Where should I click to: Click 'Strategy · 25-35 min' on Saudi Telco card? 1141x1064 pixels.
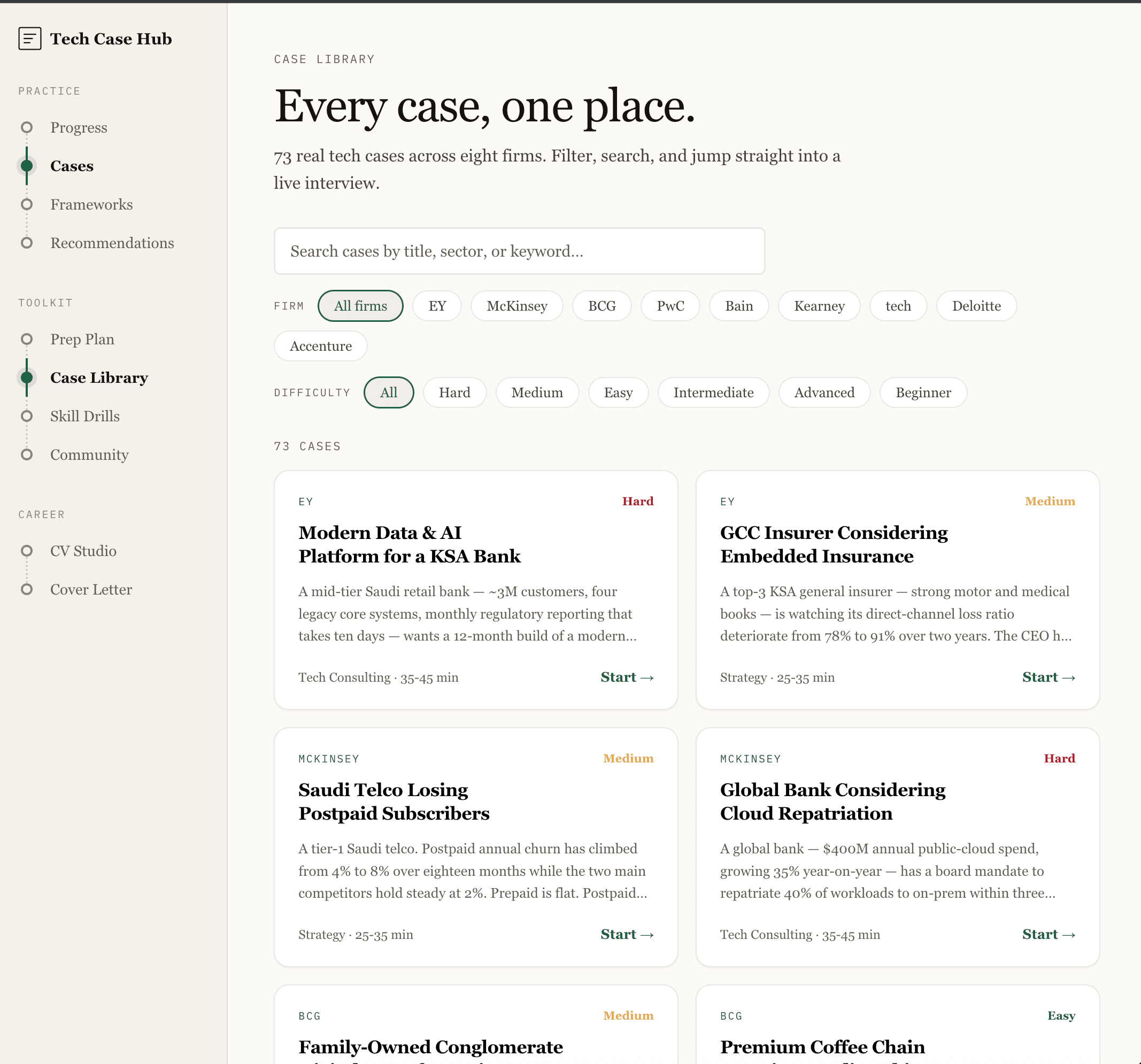(355, 934)
